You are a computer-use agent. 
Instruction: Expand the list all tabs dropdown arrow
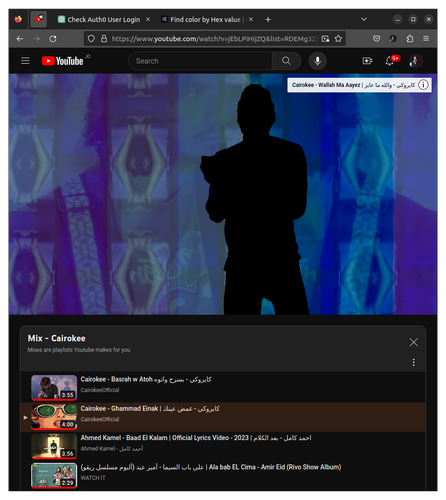(x=364, y=19)
